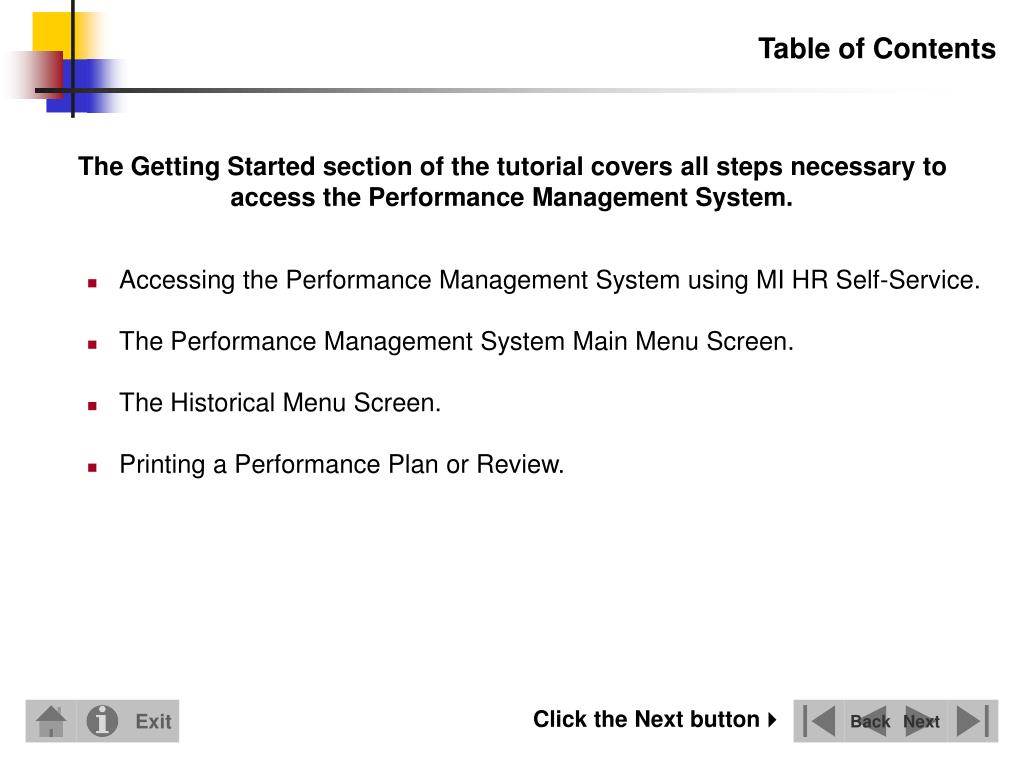Open the information icon

[102, 721]
